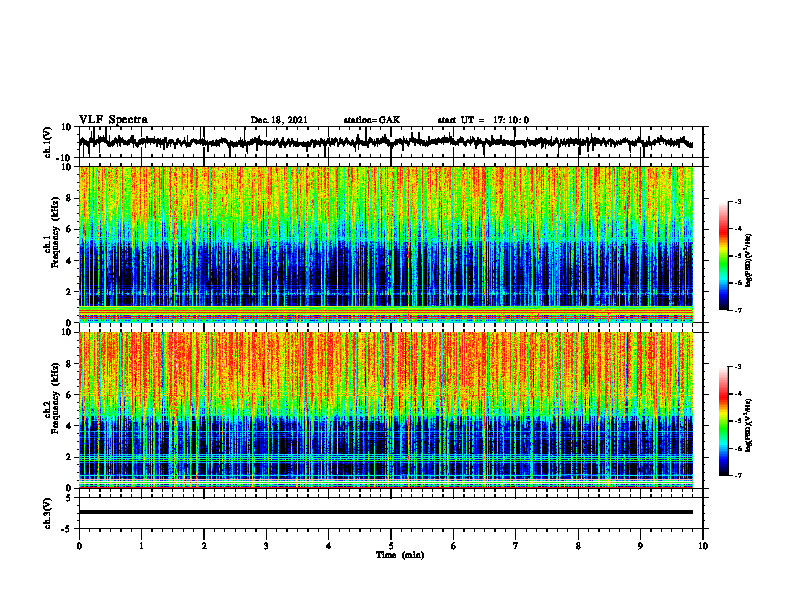Click the '8' kHz tick on ch.1 spectrogram
Screen dimensions: 792x612
pyautogui.click(x=69, y=198)
